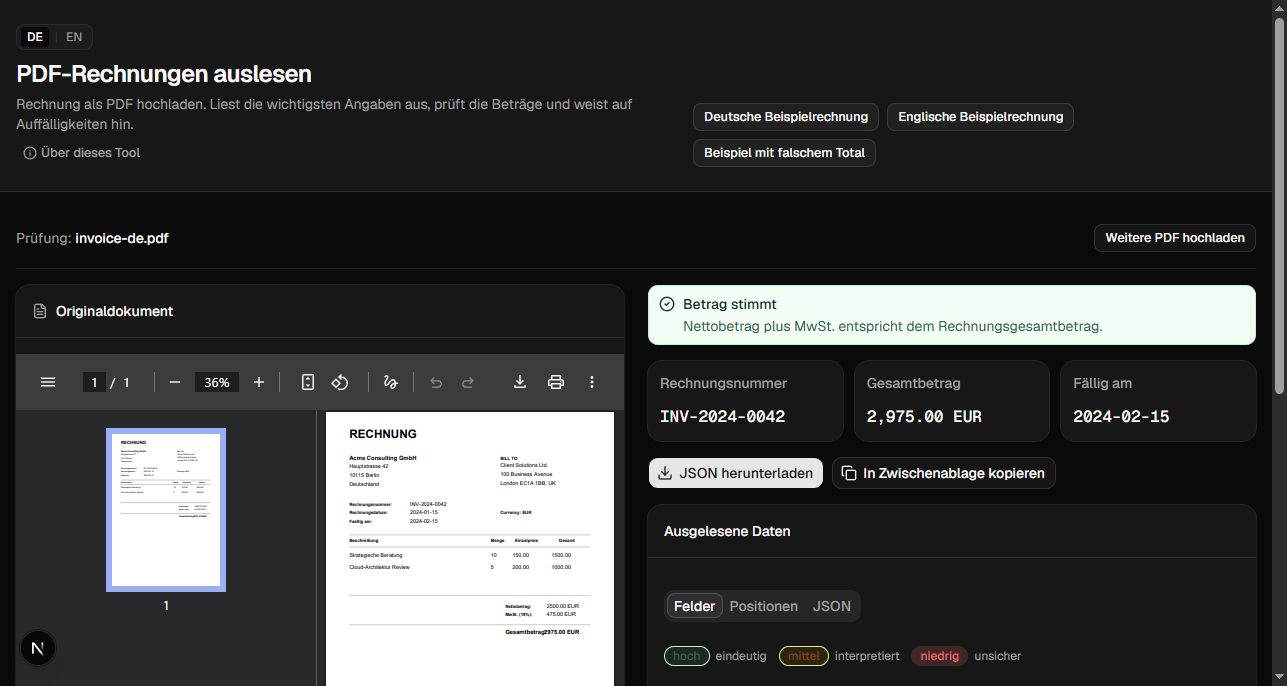
Task: Select the Felder tab
Action: [695, 606]
